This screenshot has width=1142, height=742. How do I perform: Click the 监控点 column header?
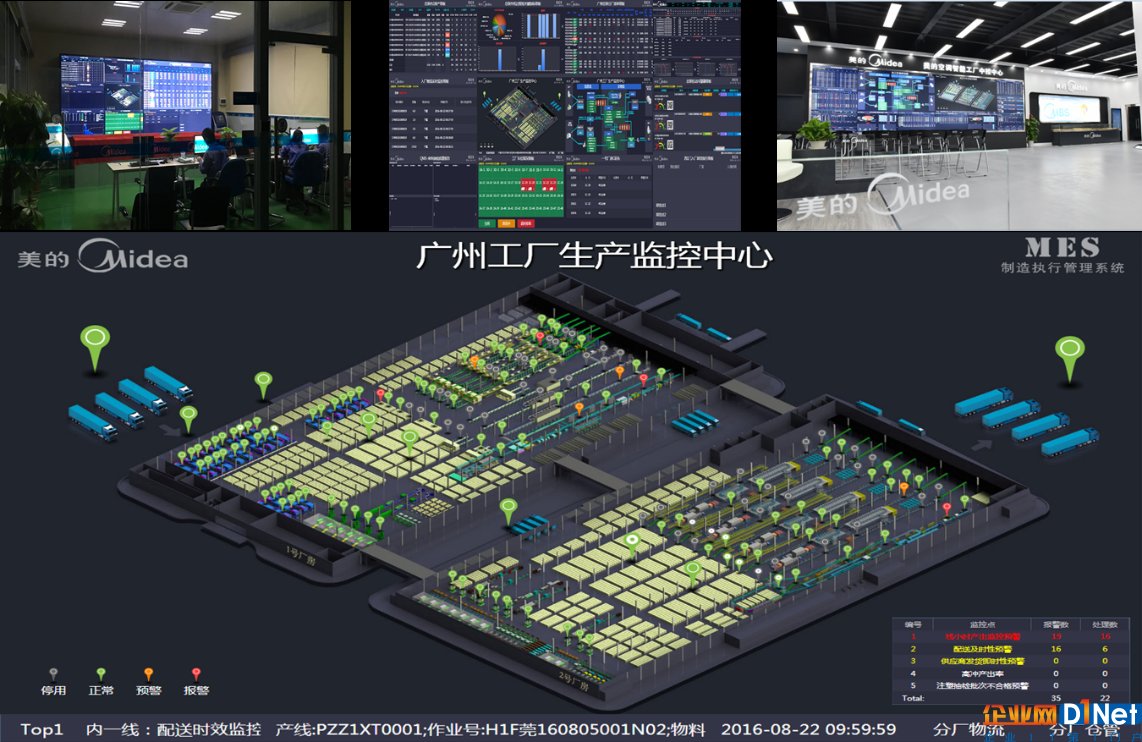(x=982, y=625)
